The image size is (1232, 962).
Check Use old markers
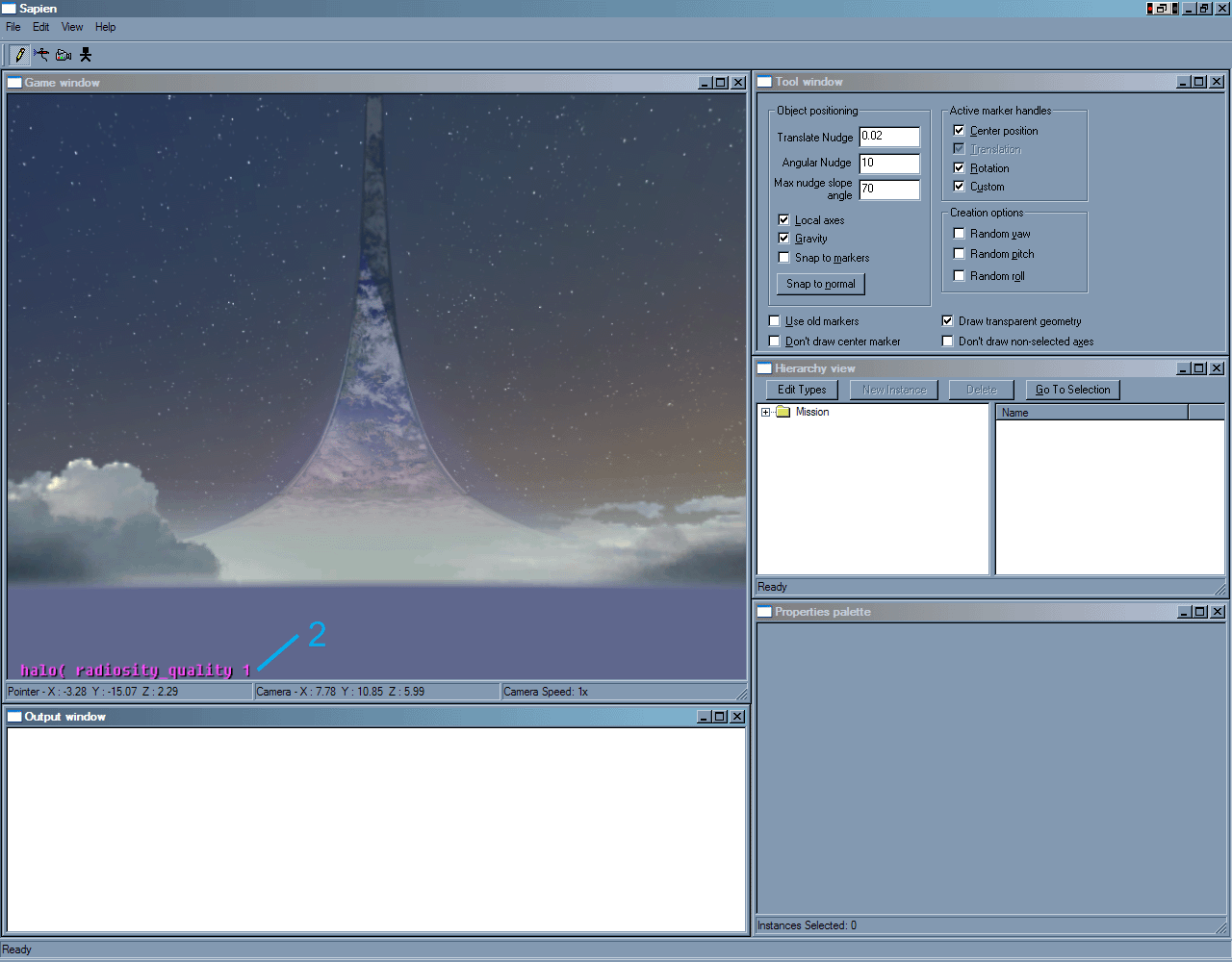pyautogui.click(x=774, y=321)
